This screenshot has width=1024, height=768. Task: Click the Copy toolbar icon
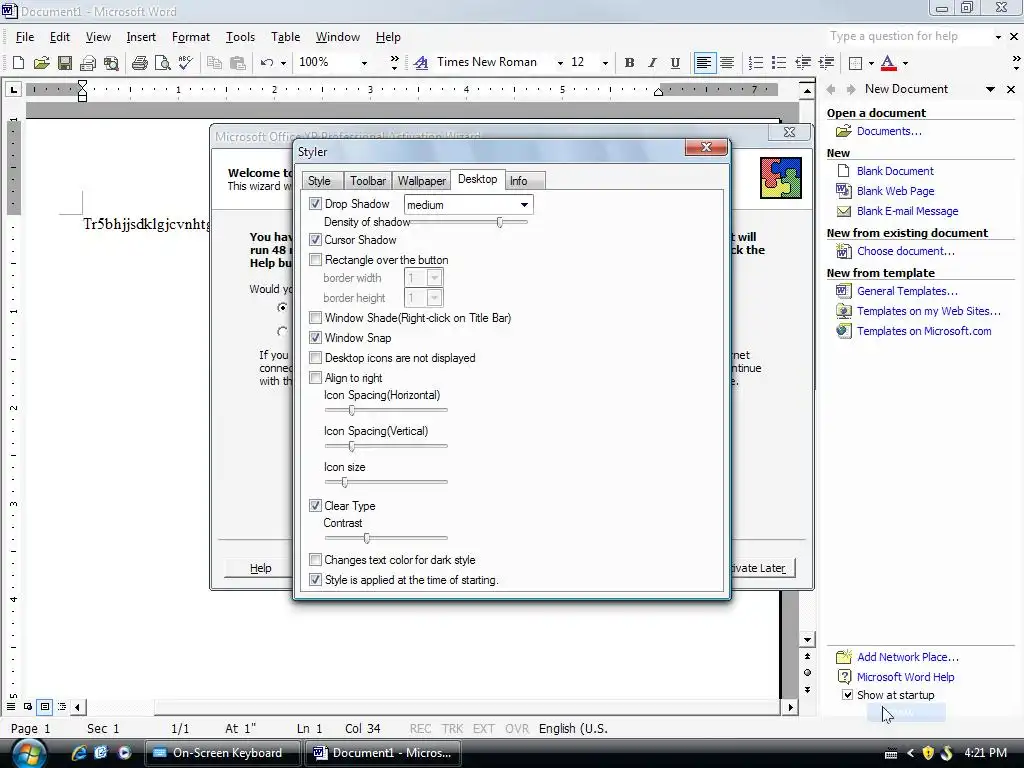click(x=214, y=63)
